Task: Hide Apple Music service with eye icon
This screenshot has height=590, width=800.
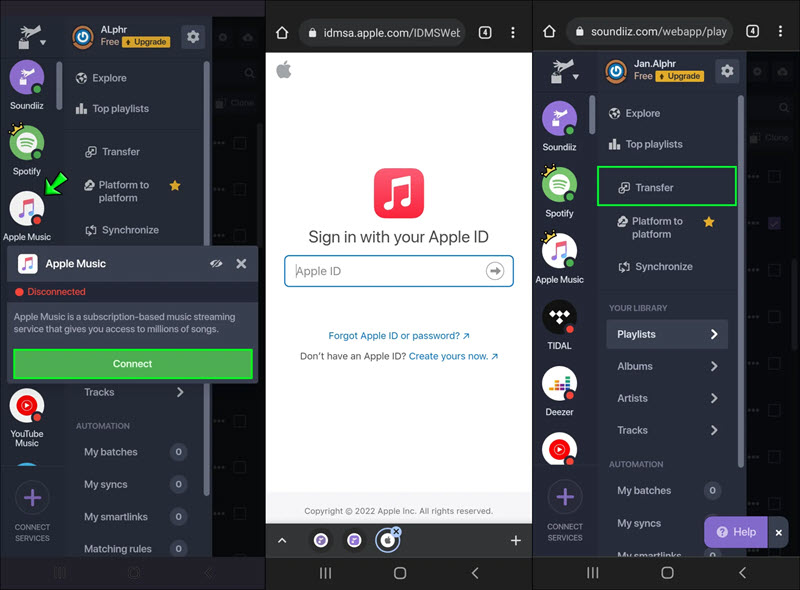Action: point(216,264)
